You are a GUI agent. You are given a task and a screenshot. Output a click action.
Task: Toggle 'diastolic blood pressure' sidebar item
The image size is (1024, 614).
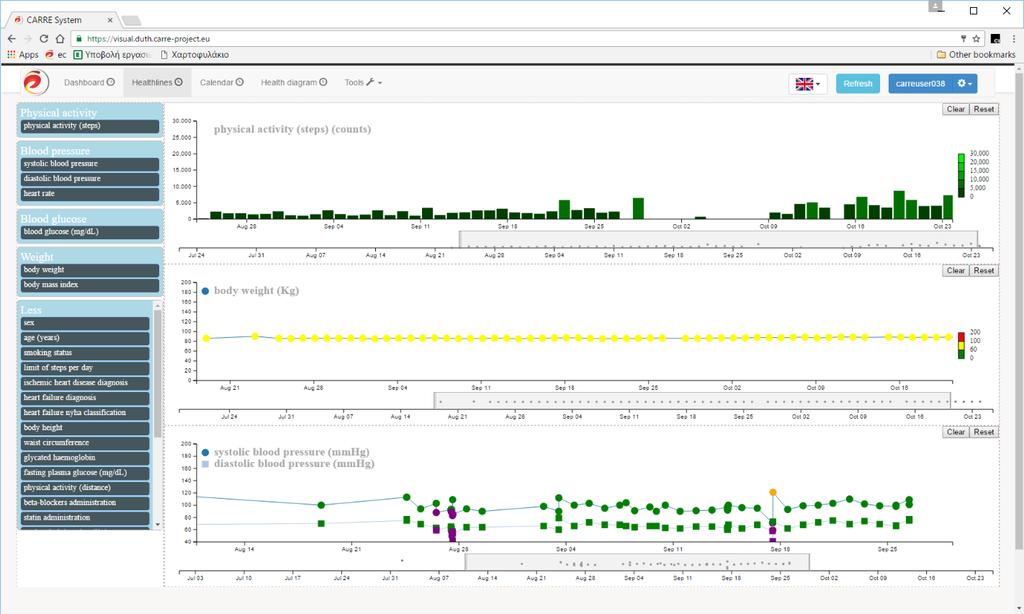click(89, 179)
